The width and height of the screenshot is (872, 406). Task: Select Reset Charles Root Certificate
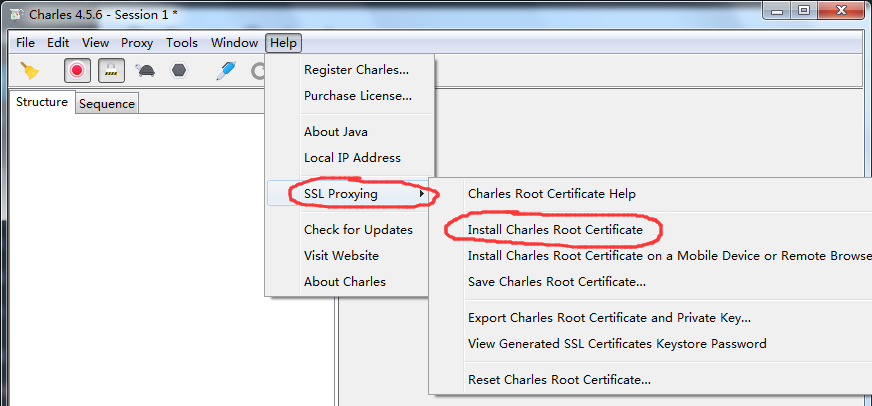[559, 380]
